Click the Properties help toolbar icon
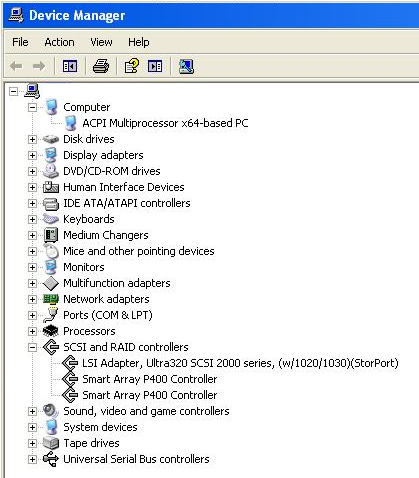Viewport: 419px width, 478px height. 132,66
